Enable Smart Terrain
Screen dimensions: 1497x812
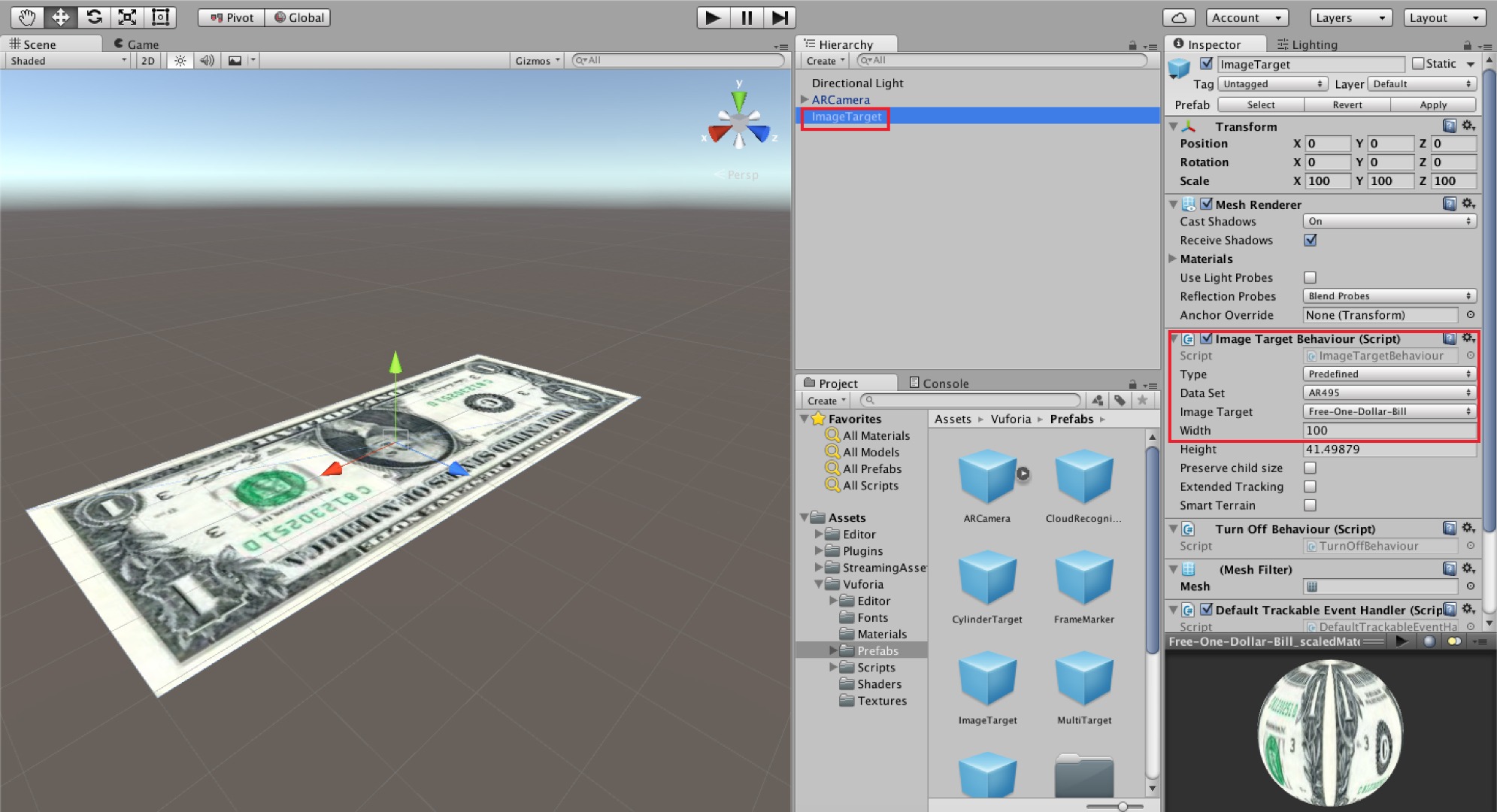(x=1311, y=505)
